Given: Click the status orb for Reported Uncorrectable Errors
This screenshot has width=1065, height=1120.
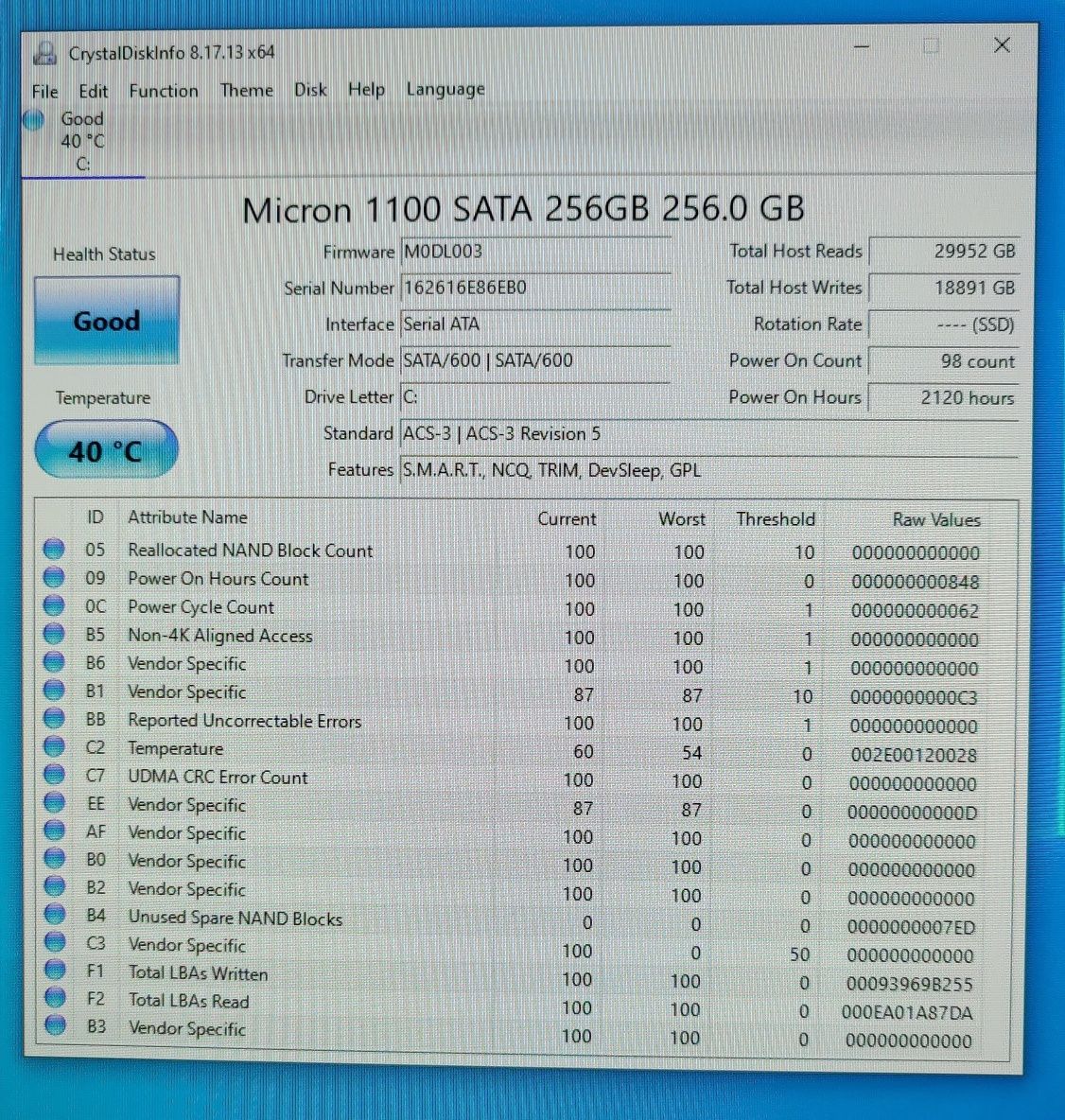Looking at the screenshot, I should pyautogui.click(x=54, y=717).
